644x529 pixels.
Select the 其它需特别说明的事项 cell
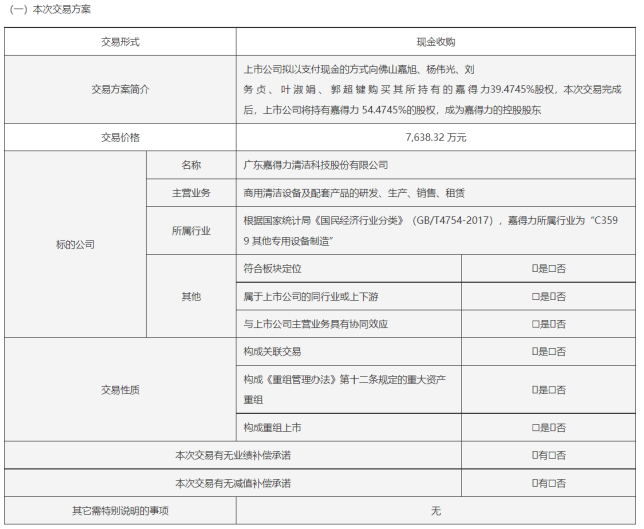click(120, 511)
